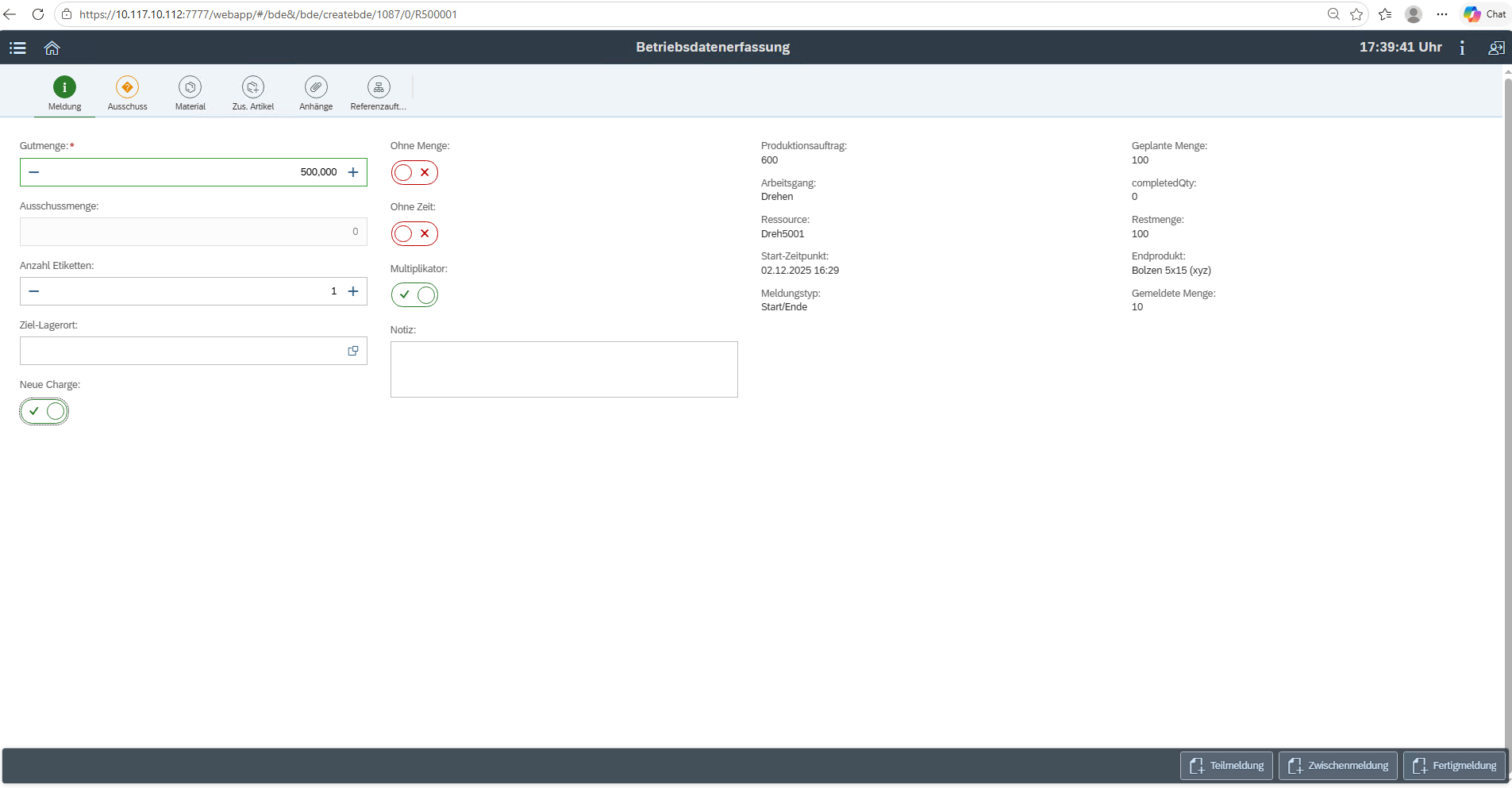Toggle the Multiplikator switch
Screen dimensions: 1512x788
tap(414, 294)
